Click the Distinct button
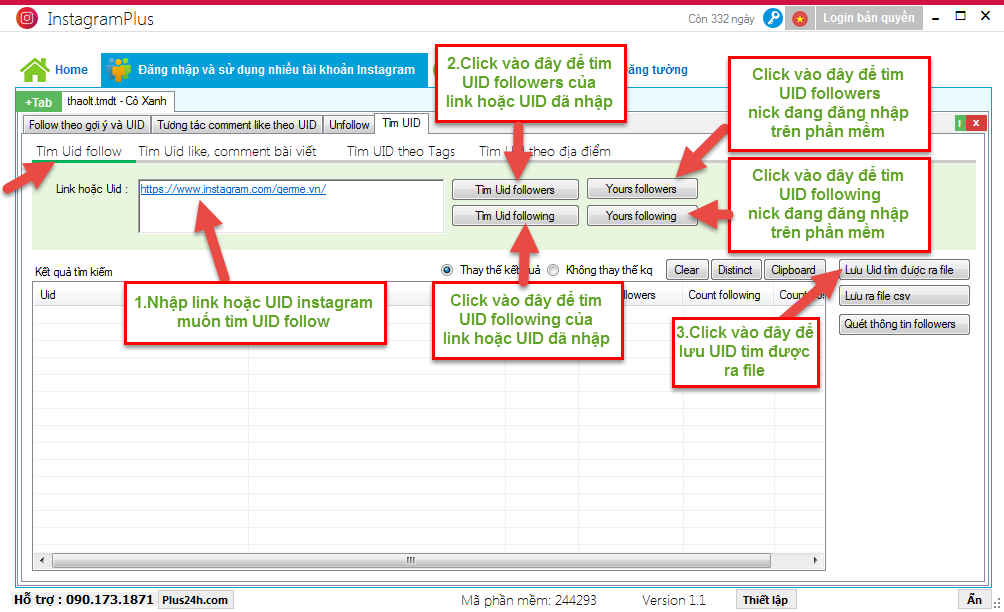 (735, 270)
